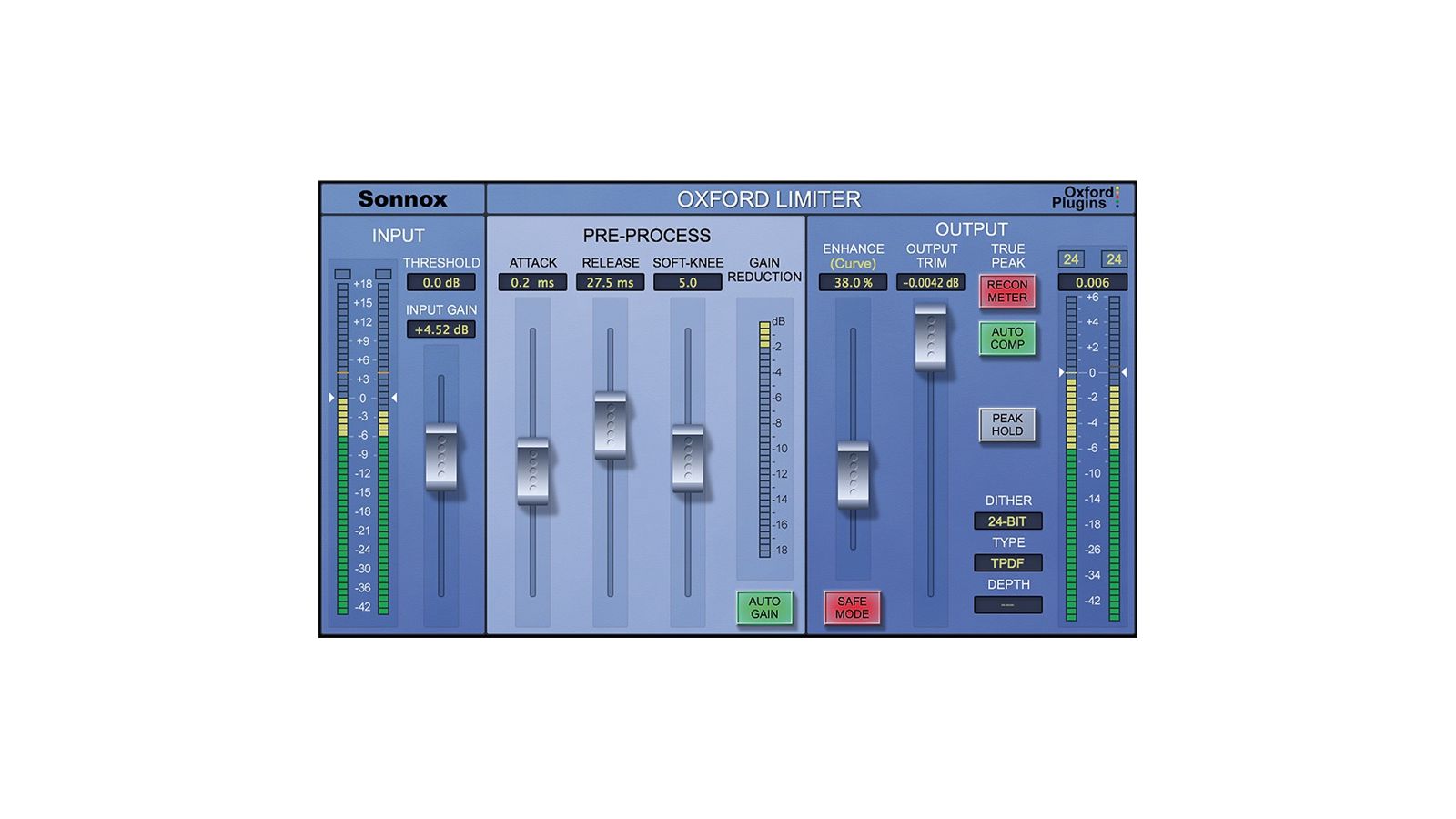Click the TRUE PEAK label

(x=1007, y=256)
